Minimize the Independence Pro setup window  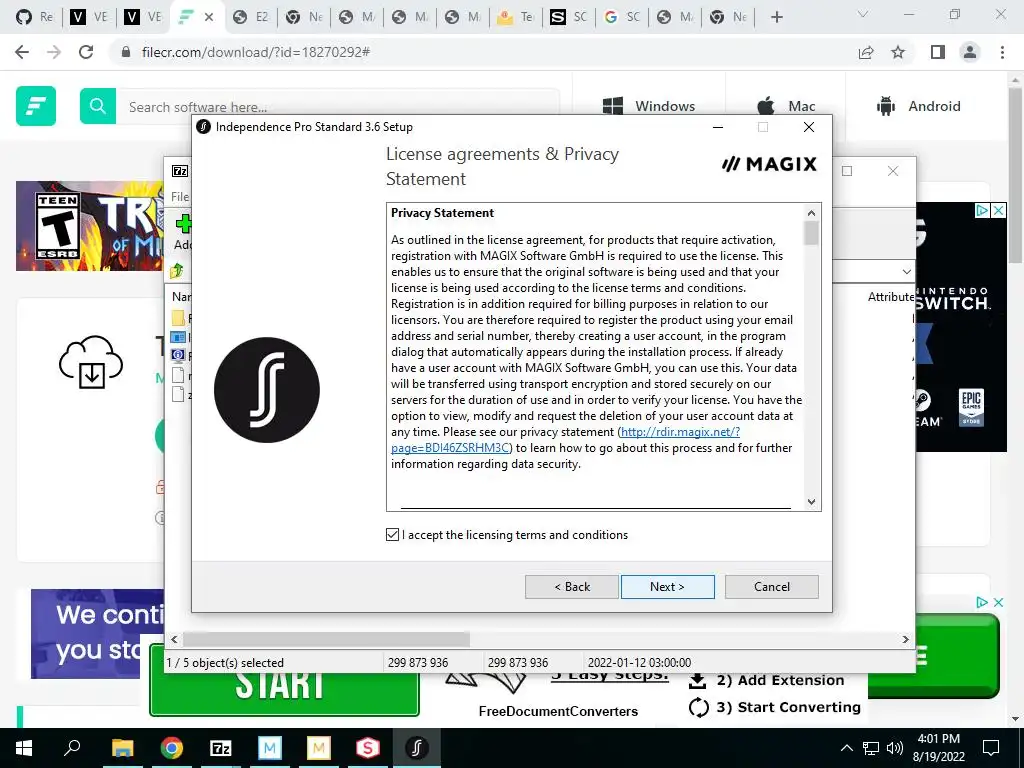pyautogui.click(x=718, y=127)
